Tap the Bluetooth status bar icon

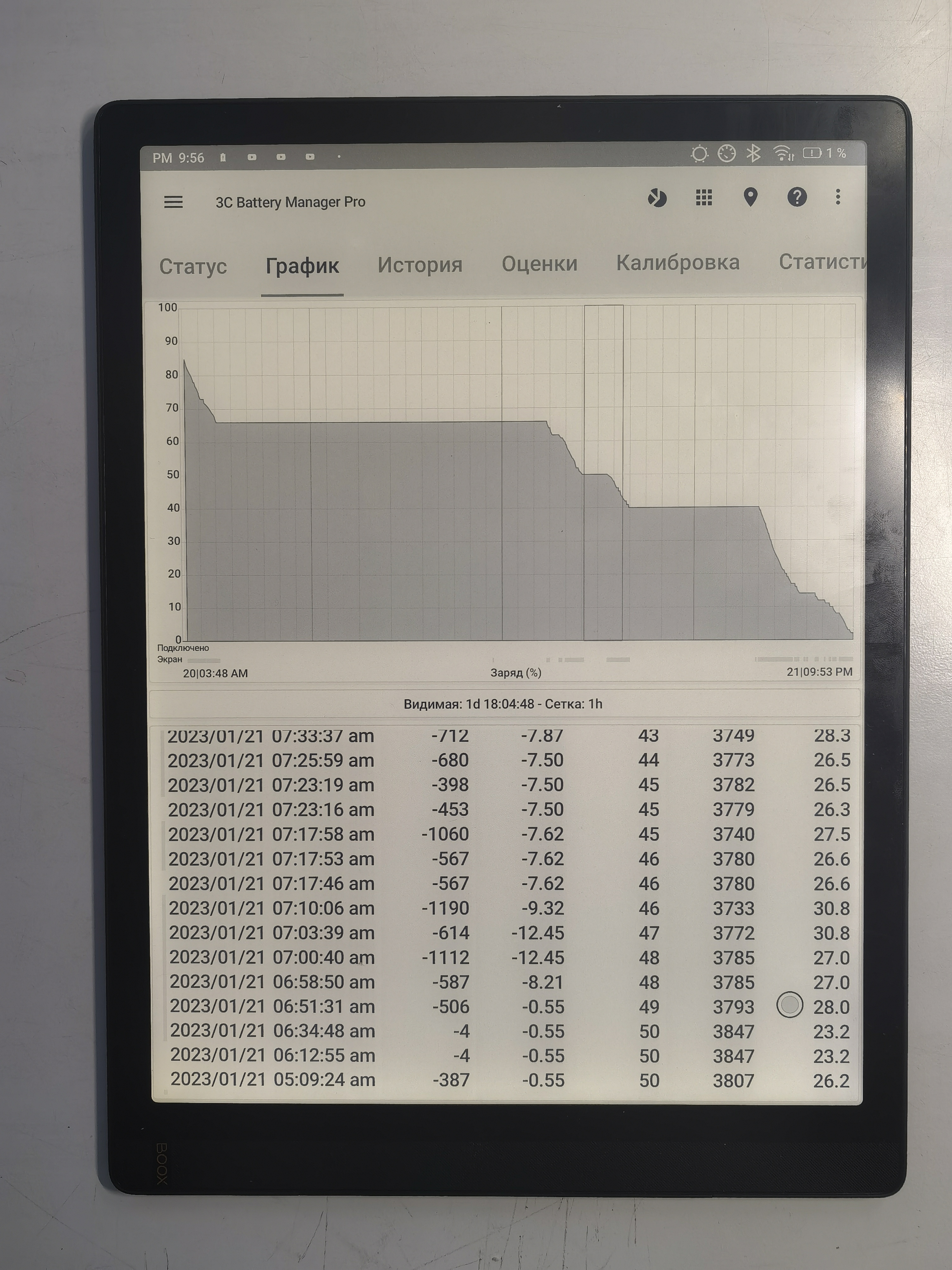[753, 153]
